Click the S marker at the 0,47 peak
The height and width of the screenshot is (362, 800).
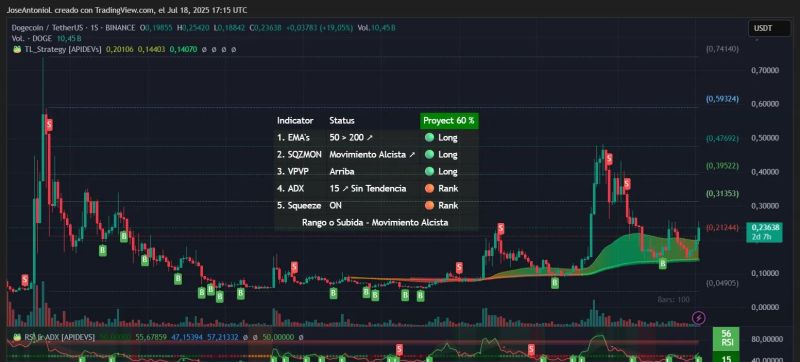coord(609,159)
